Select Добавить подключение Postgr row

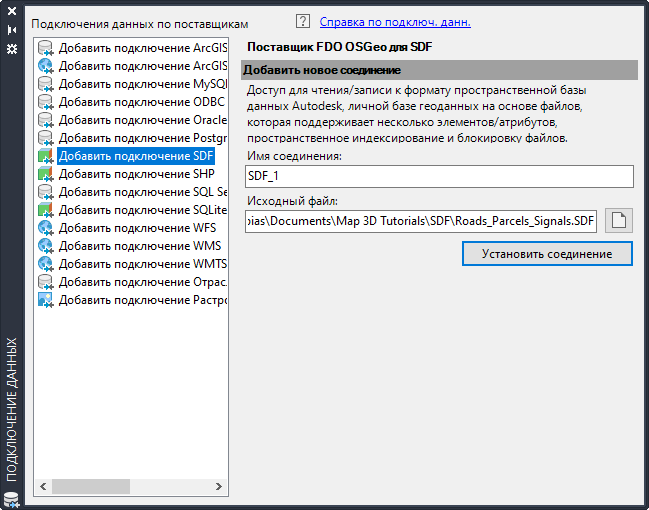[x=143, y=138]
